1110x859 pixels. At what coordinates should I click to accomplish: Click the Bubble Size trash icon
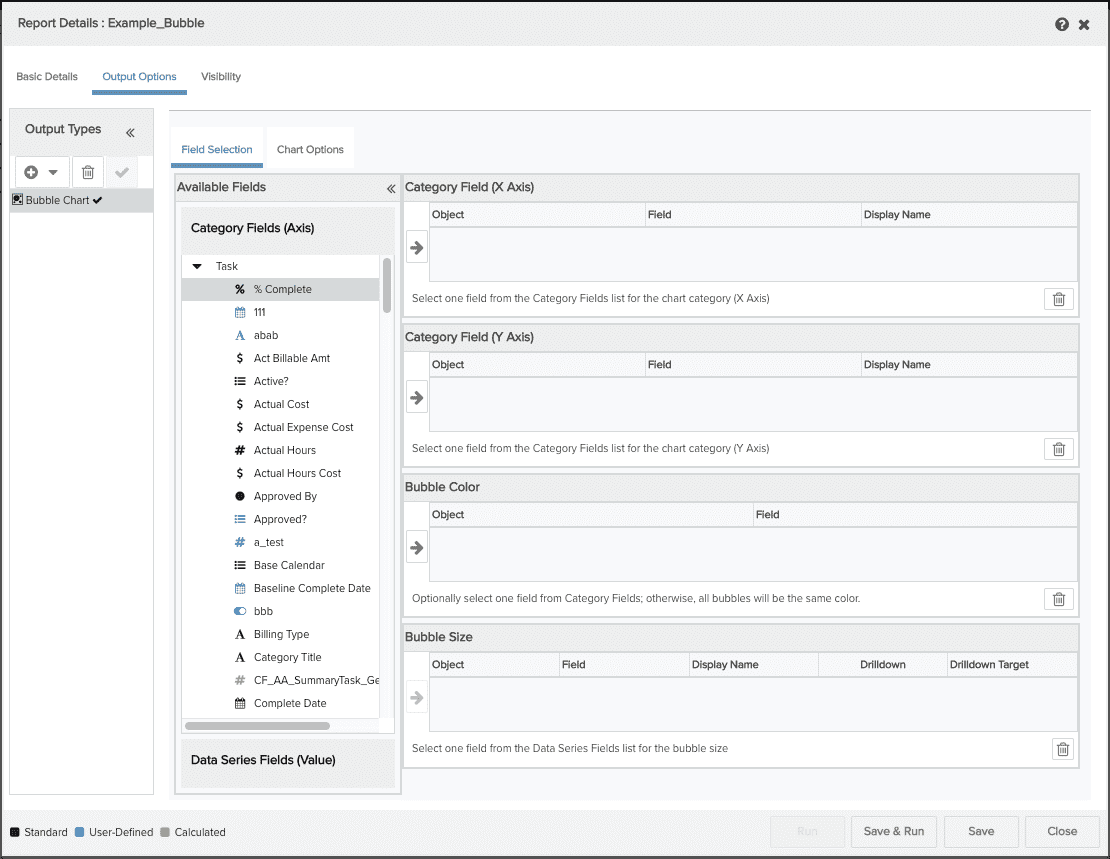[1063, 749]
